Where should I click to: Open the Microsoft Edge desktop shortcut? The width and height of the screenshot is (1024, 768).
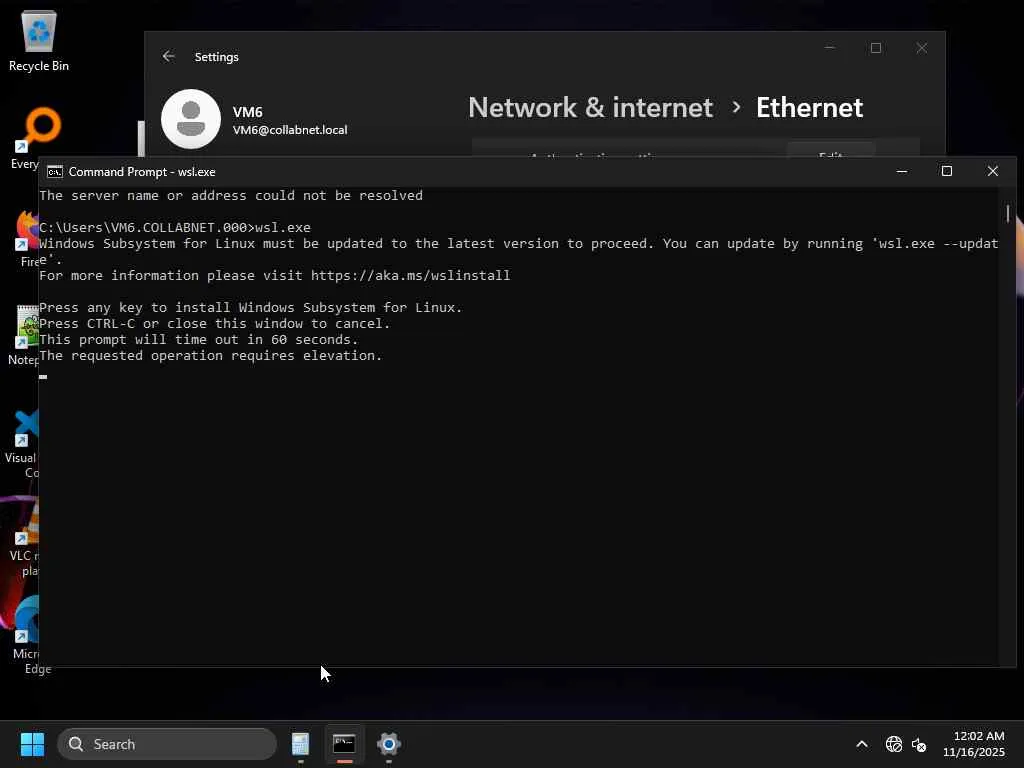(26, 633)
